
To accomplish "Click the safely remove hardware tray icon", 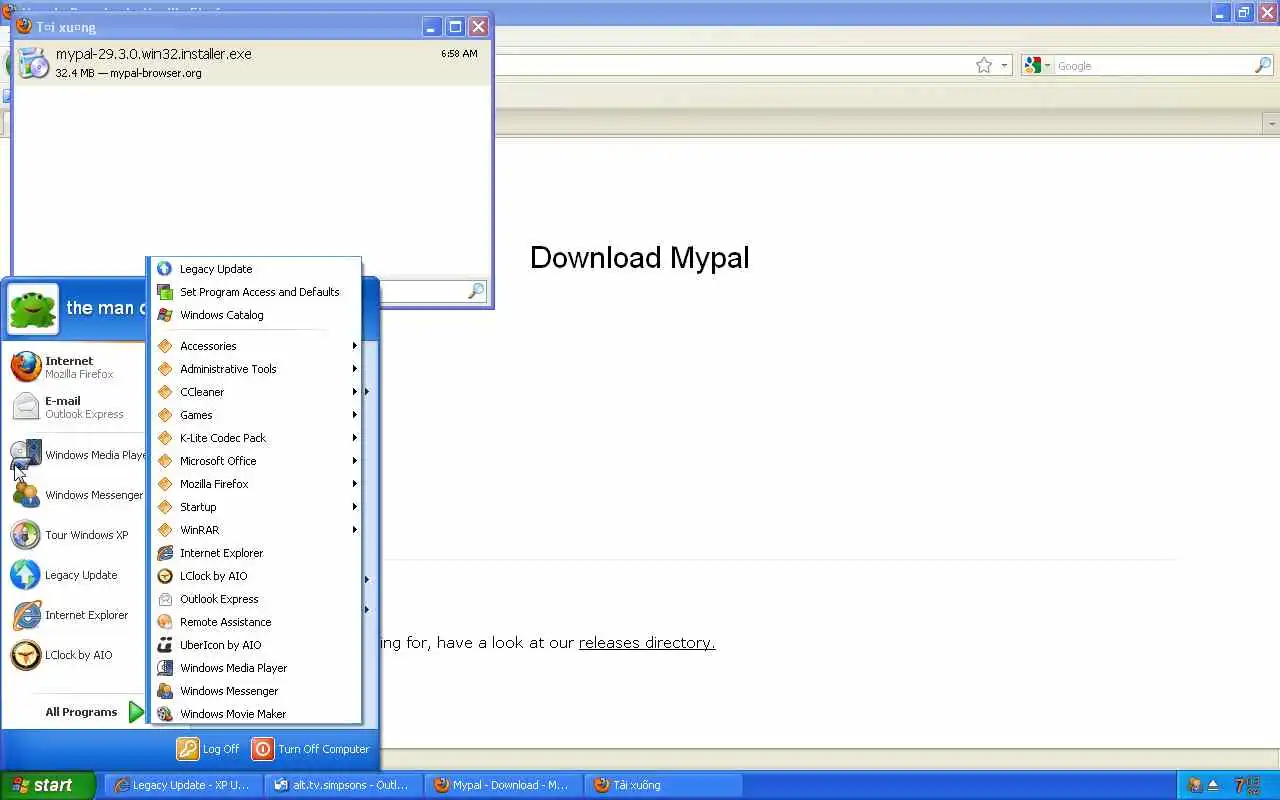I will tap(1214, 785).
